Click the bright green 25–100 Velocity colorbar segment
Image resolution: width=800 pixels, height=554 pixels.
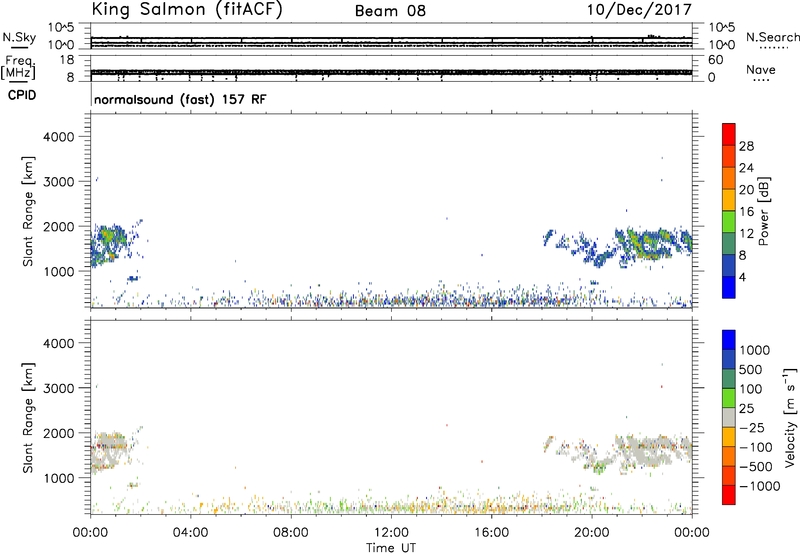(x=729, y=398)
